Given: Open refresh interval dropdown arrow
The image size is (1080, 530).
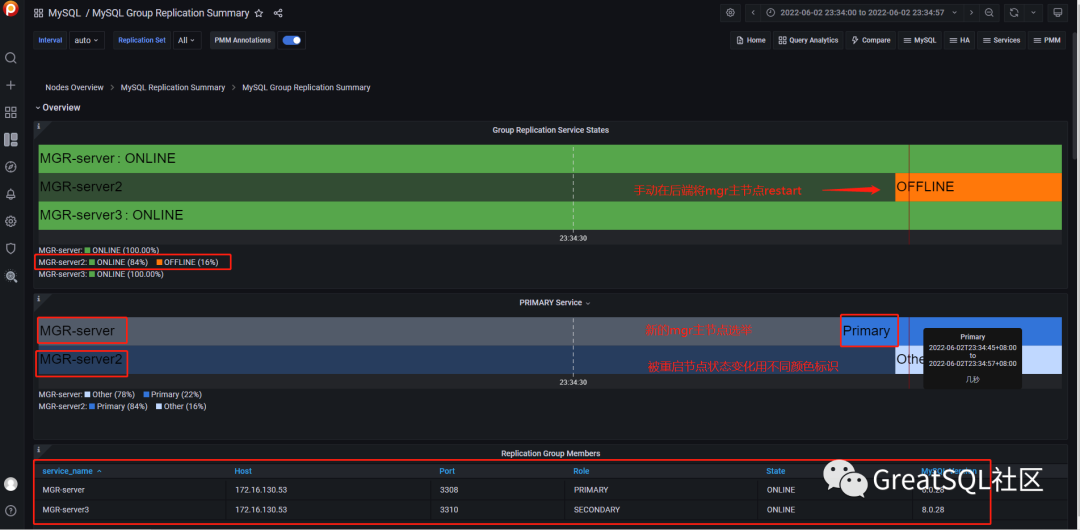Looking at the screenshot, I should (x=1033, y=12).
